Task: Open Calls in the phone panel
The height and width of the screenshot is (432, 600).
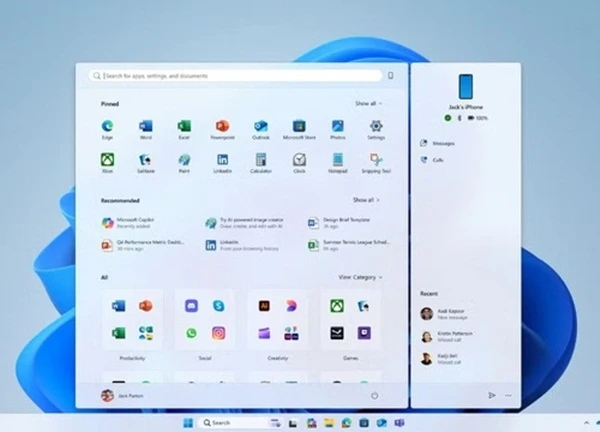Action: click(x=431, y=160)
